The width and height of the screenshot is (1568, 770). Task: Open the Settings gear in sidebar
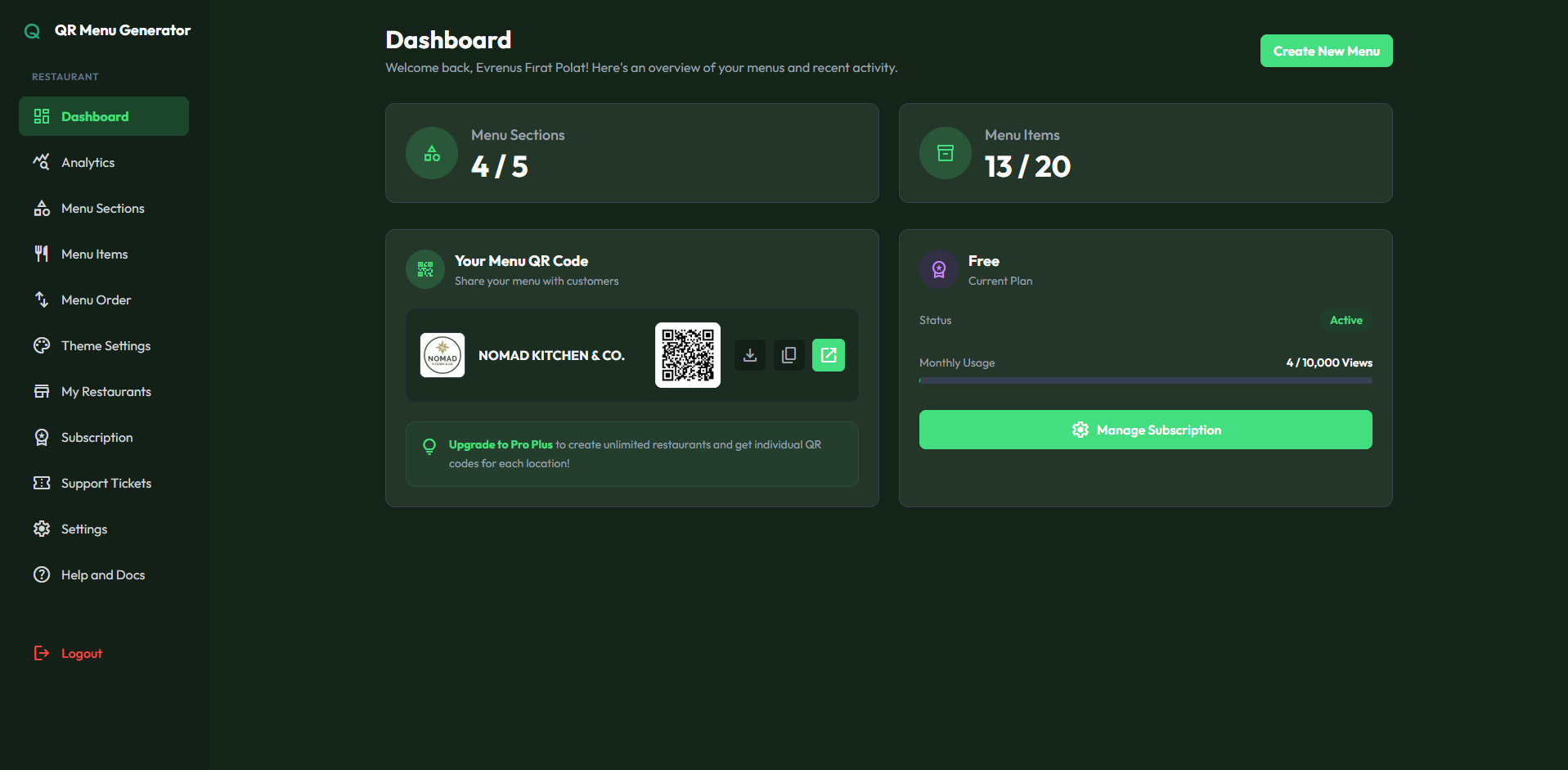(42, 529)
